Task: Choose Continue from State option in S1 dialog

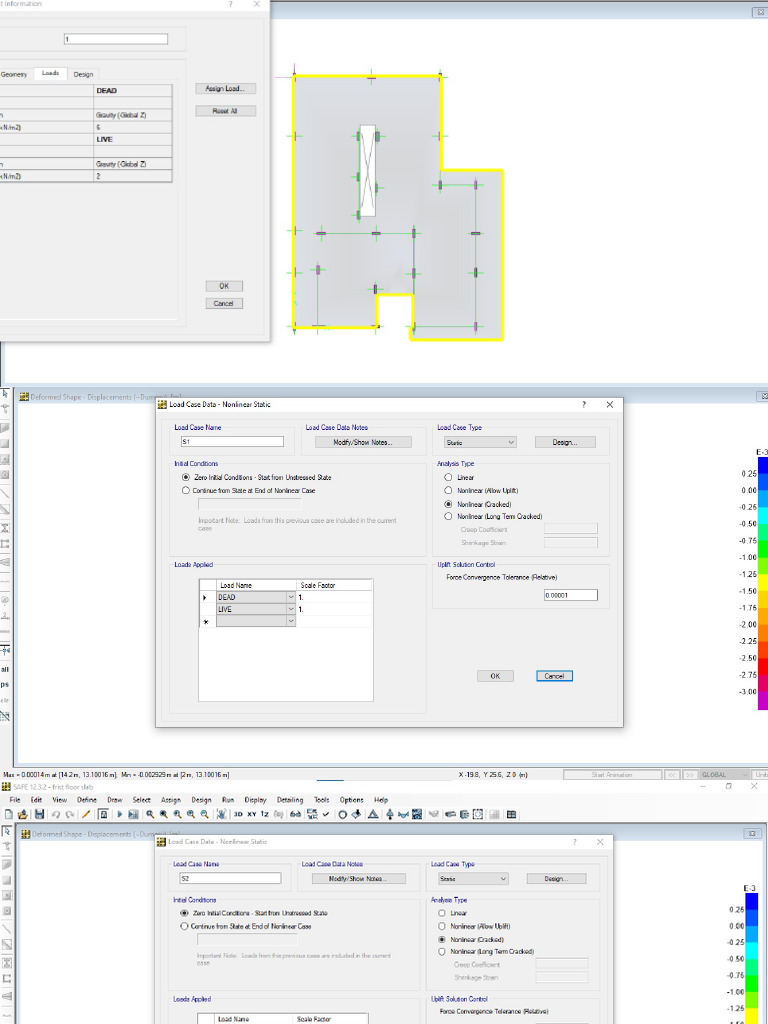Action: [x=185, y=491]
